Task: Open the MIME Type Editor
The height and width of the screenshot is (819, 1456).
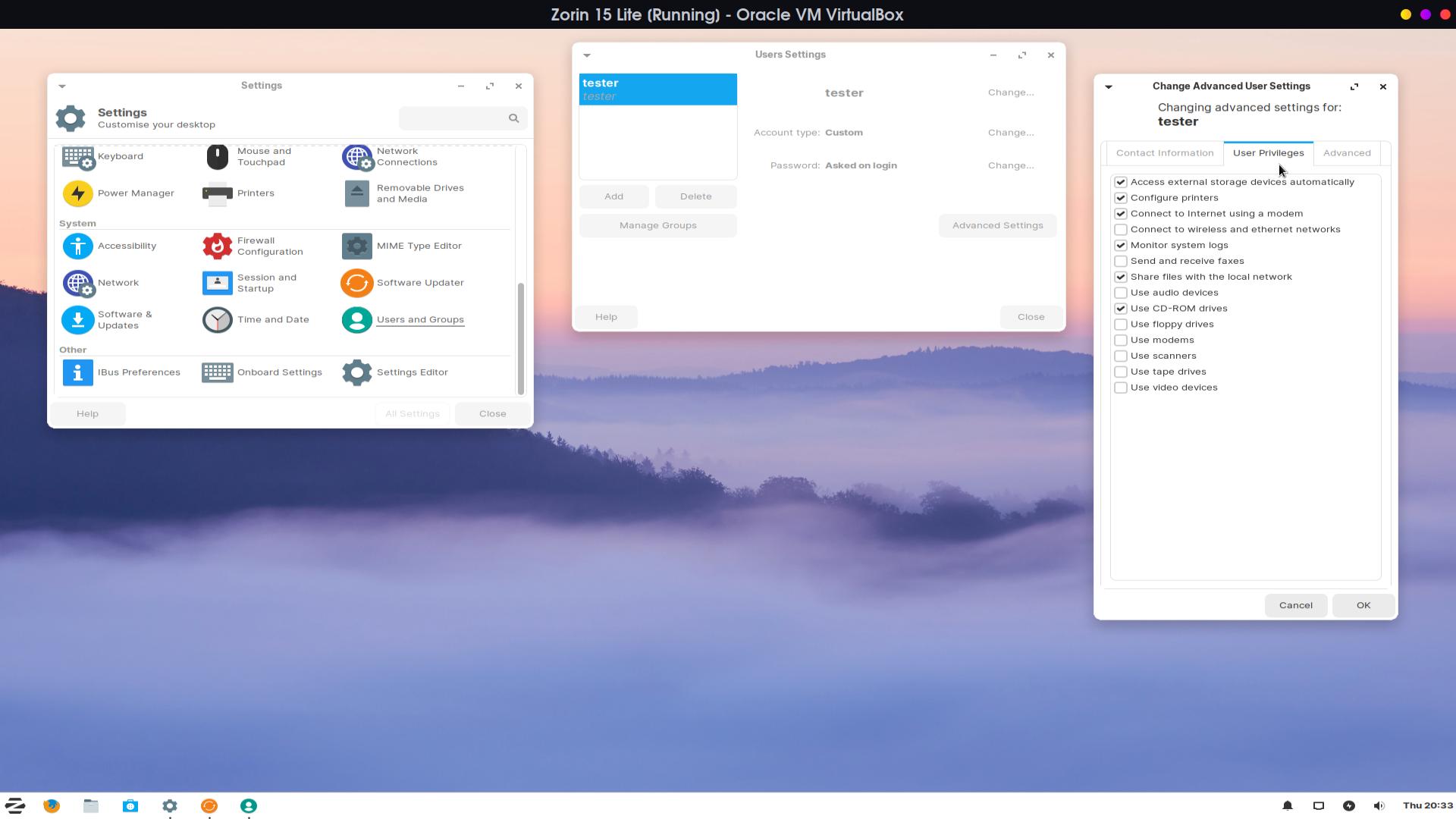Action: pos(357,246)
